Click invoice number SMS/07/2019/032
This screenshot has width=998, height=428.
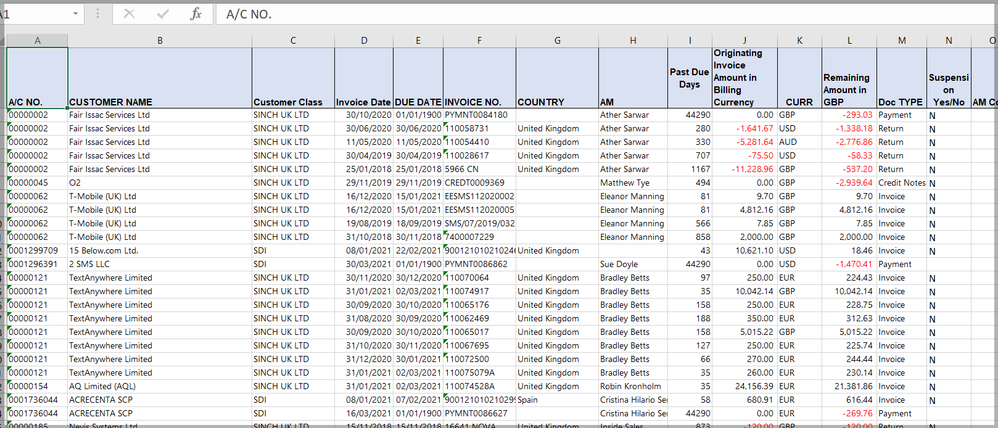pyautogui.click(x=479, y=224)
